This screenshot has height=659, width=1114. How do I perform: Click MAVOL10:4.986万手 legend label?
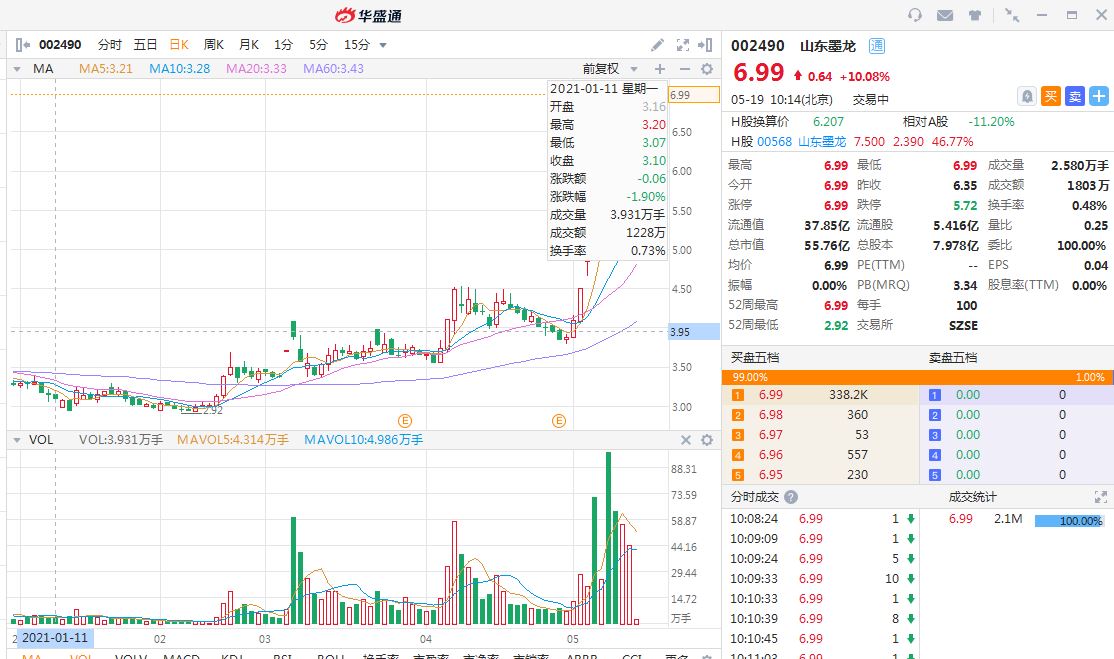[364, 440]
